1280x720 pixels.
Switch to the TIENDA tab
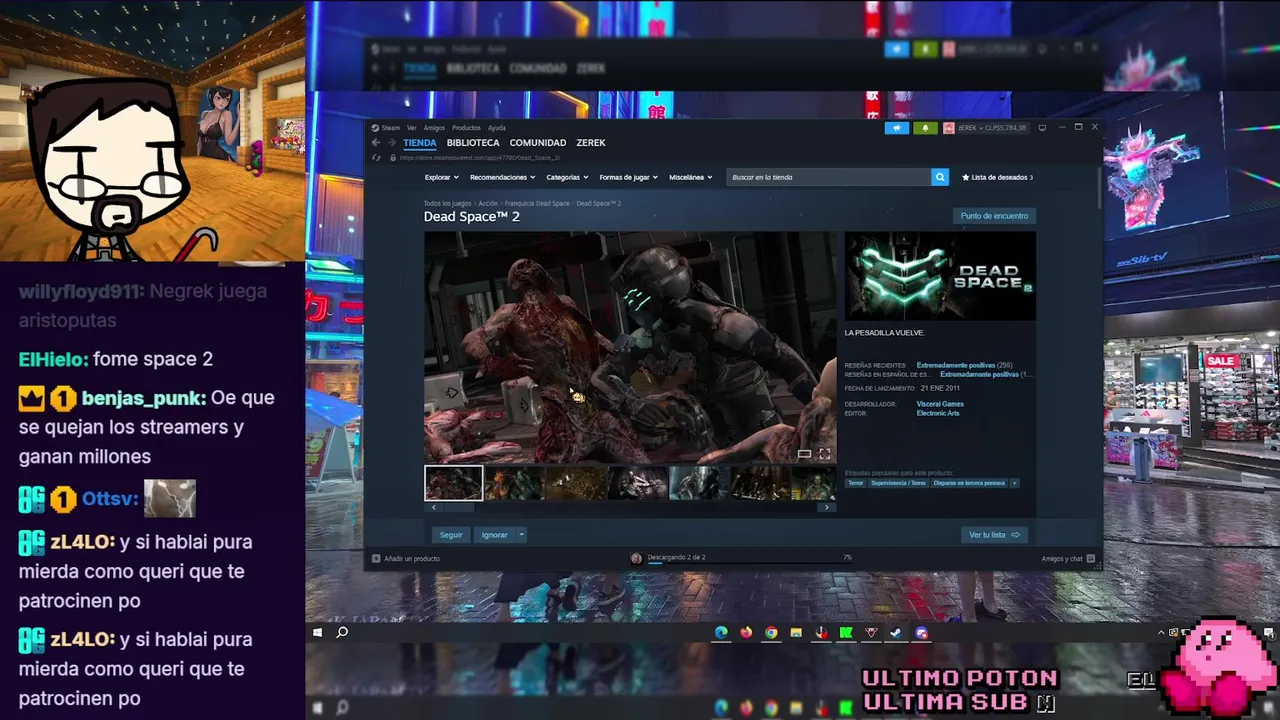[420, 143]
